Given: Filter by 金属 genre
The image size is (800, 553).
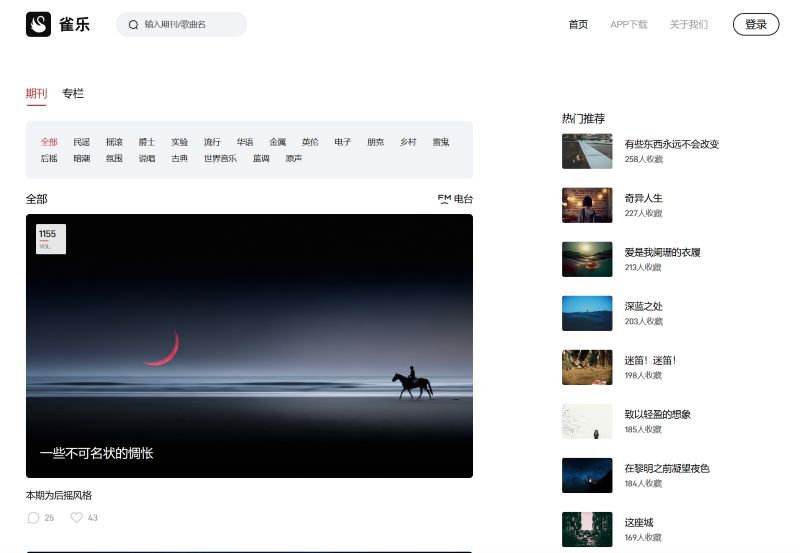Looking at the screenshot, I should [x=278, y=142].
